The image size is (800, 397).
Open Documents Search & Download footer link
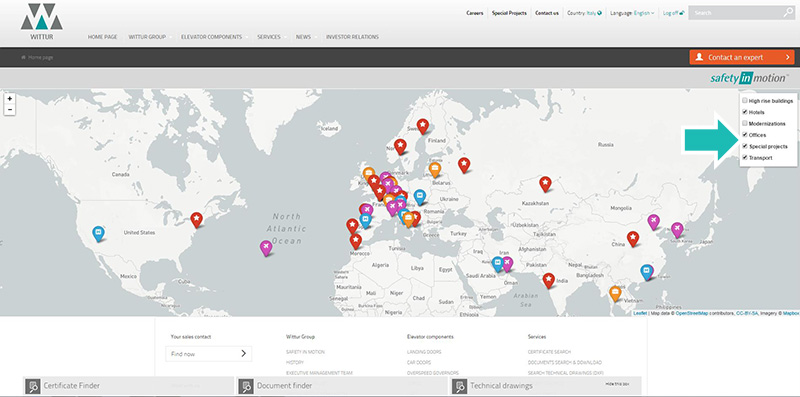pos(565,362)
